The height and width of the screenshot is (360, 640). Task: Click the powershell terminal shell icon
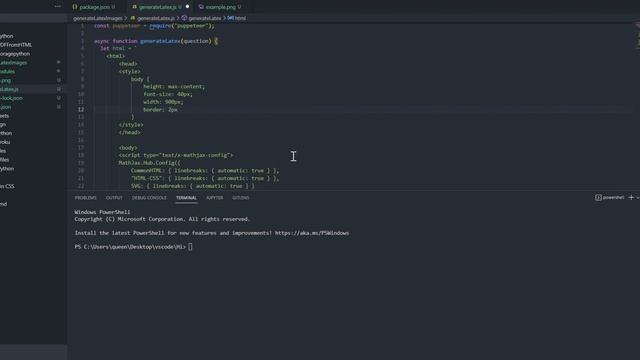click(598, 198)
